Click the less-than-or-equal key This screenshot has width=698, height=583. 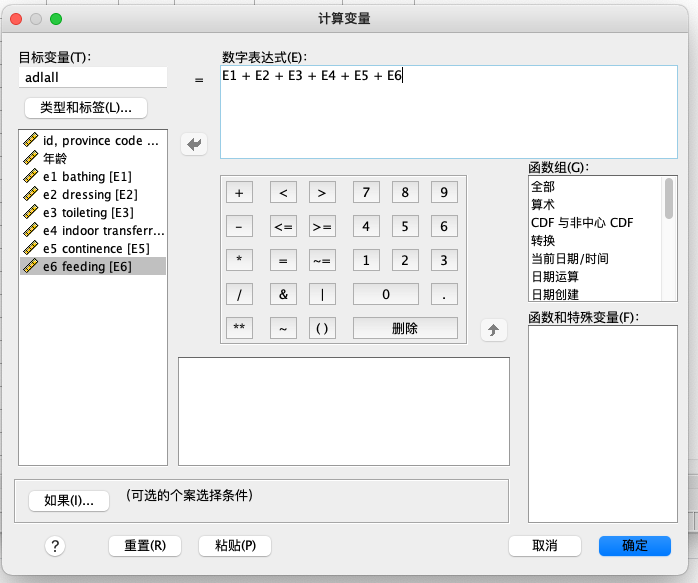[283, 227]
